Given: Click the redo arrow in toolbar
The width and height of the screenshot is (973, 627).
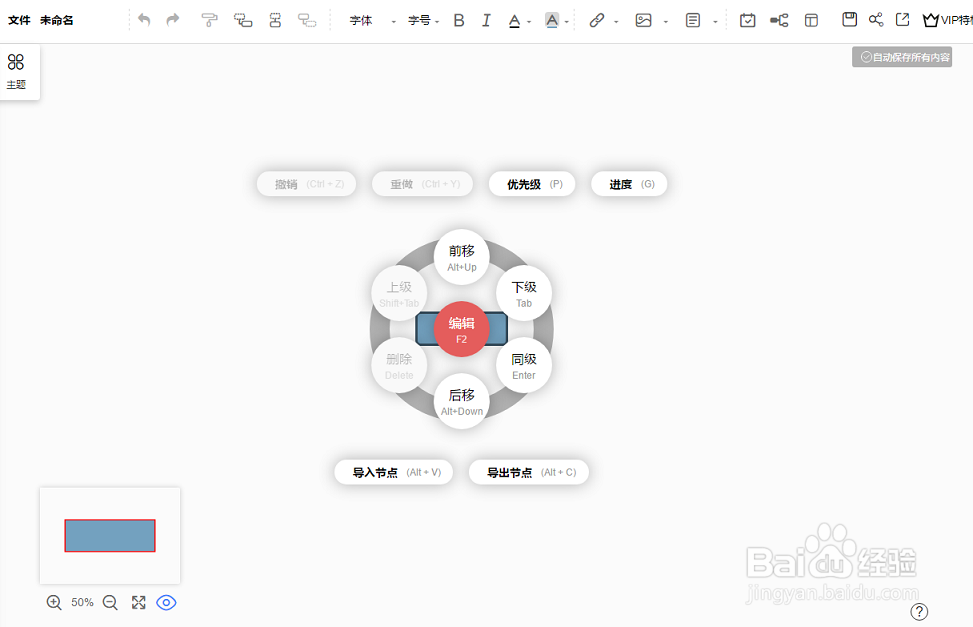Looking at the screenshot, I should [173, 20].
